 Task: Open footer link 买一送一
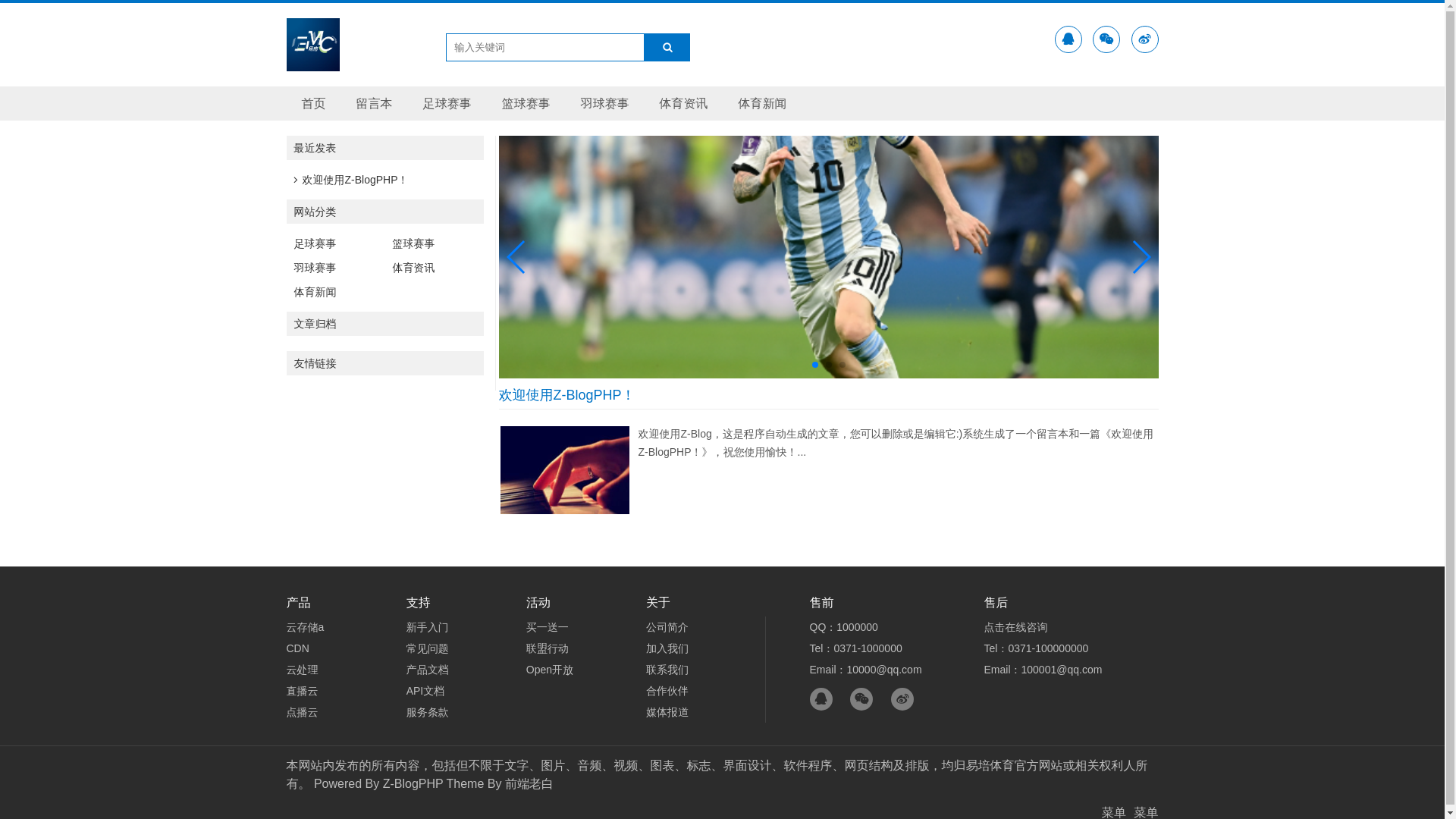[x=547, y=627]
